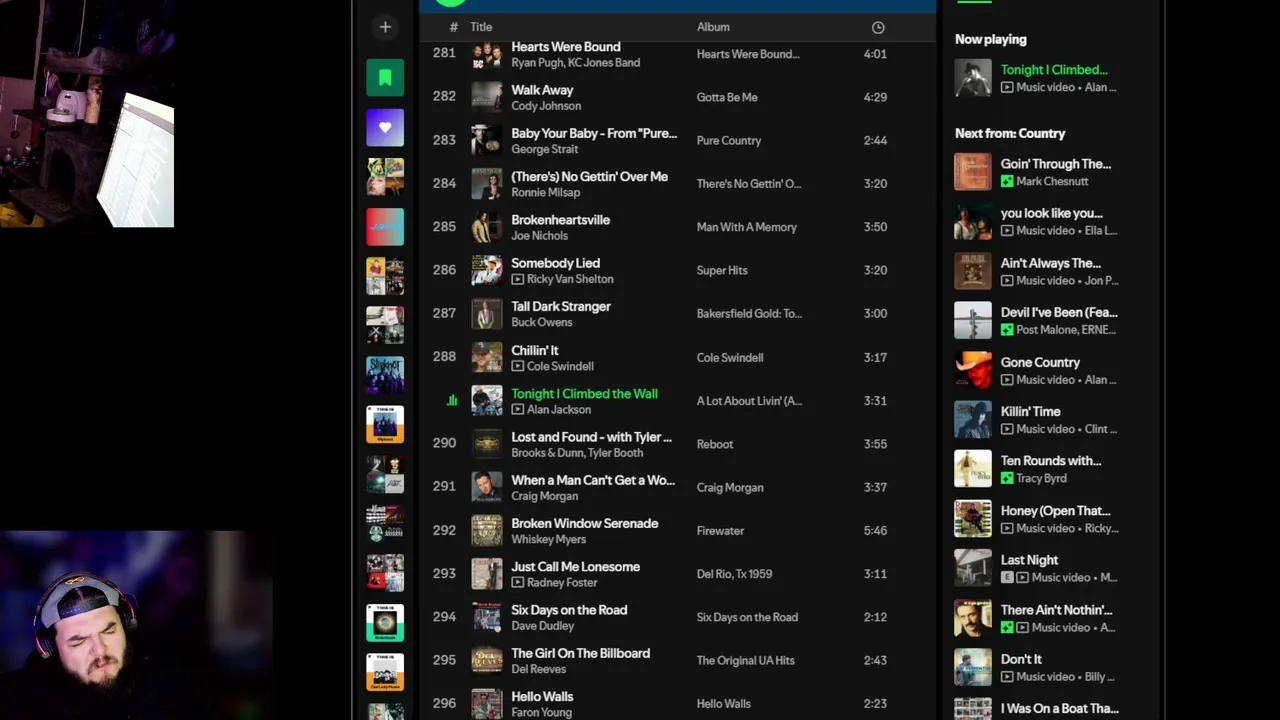
Task: Open album Super Hits
Action: pos(722,270)
